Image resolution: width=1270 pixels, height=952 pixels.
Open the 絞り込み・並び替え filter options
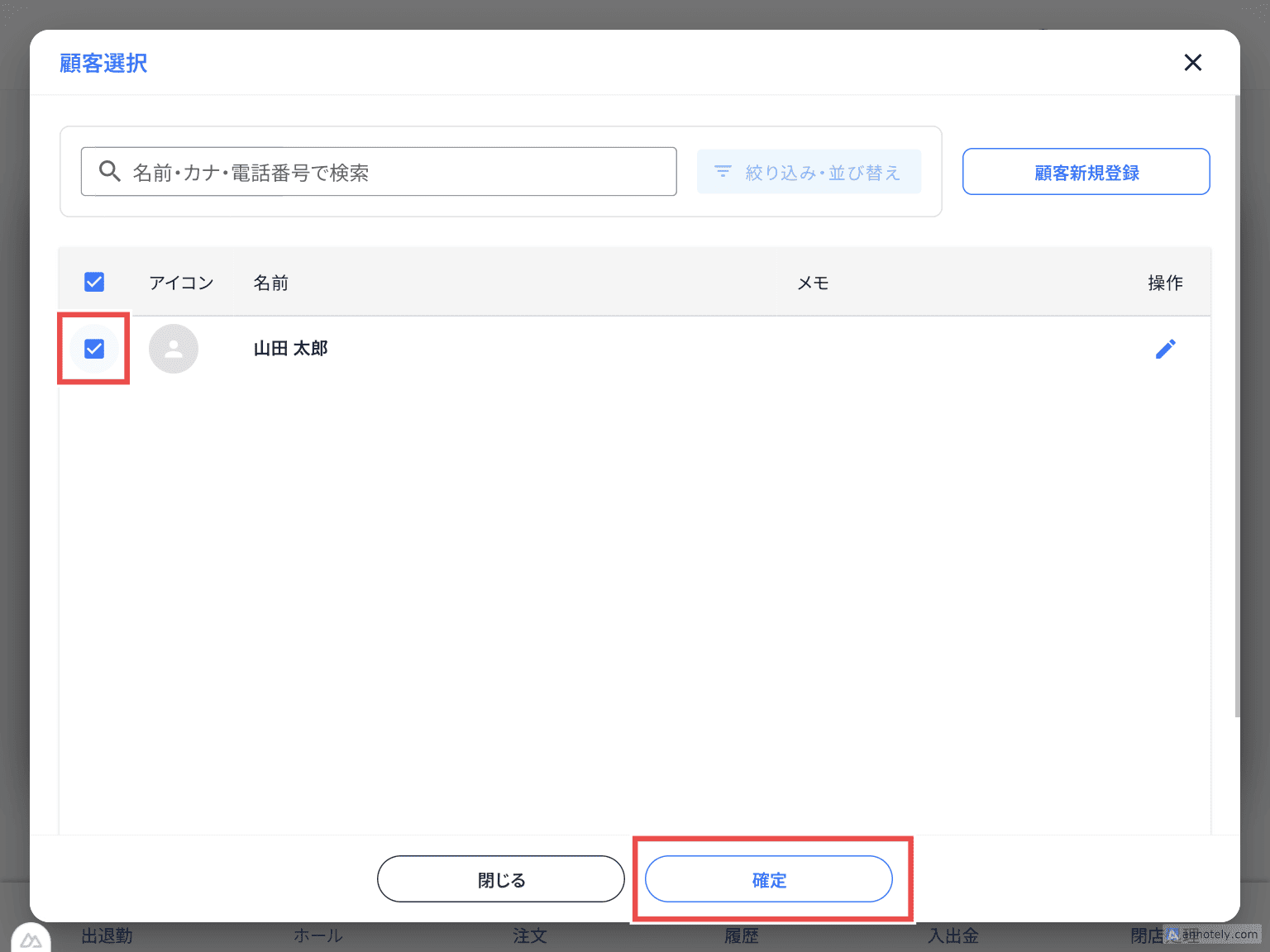coord(809,172)
